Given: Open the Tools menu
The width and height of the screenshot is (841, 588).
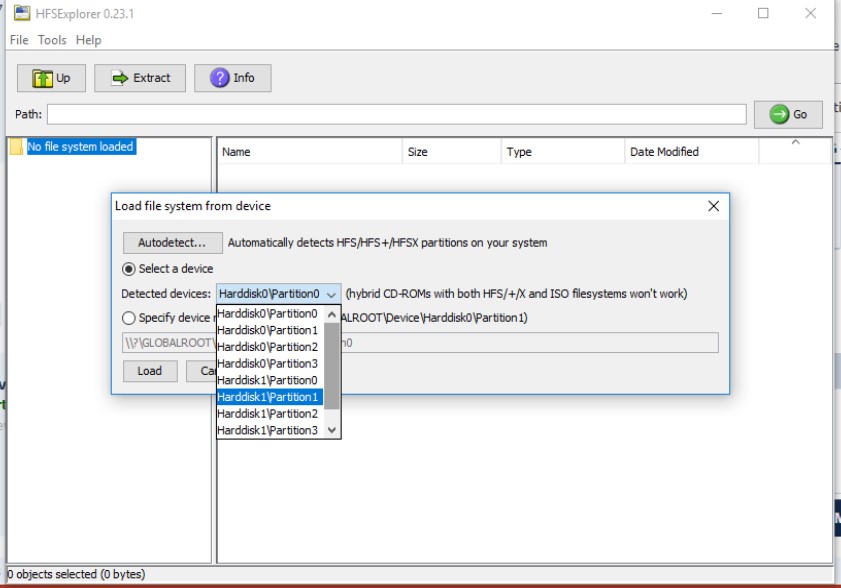Looking at the screenshot, I should 52,40.
